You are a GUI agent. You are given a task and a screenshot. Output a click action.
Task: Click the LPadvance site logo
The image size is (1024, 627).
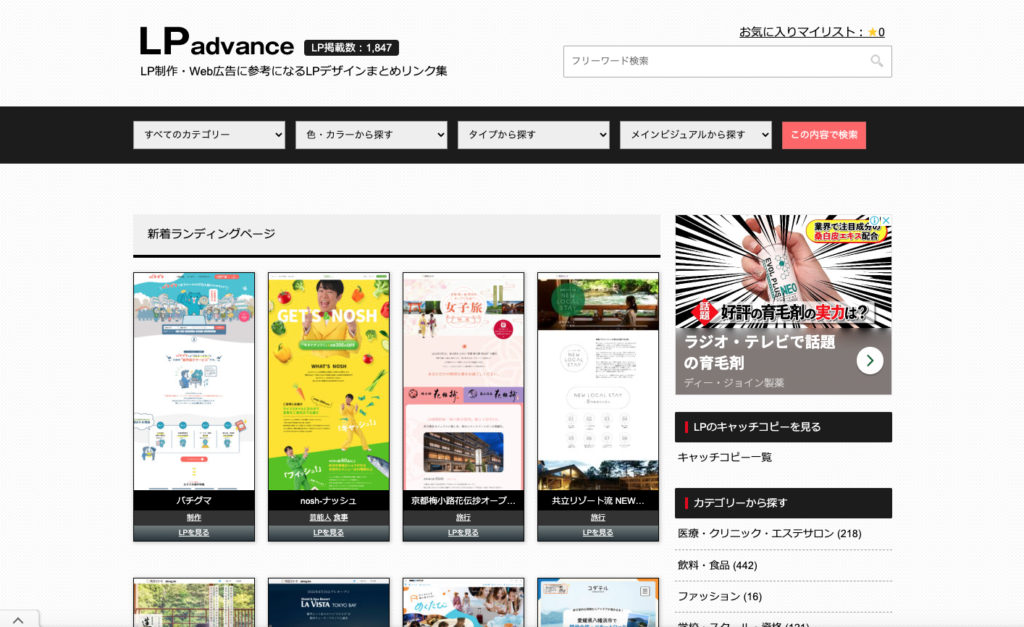coord(216,42)
